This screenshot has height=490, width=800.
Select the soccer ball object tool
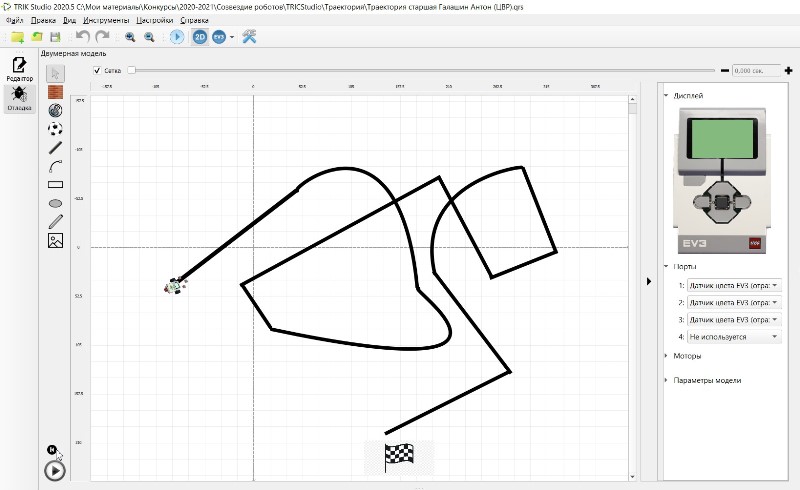pyautogui.click(x=56, y=128)
